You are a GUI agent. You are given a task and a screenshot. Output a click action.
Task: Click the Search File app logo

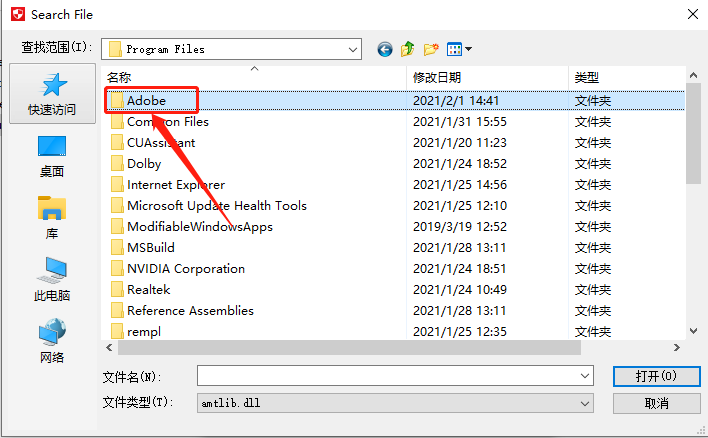(18, 14)
